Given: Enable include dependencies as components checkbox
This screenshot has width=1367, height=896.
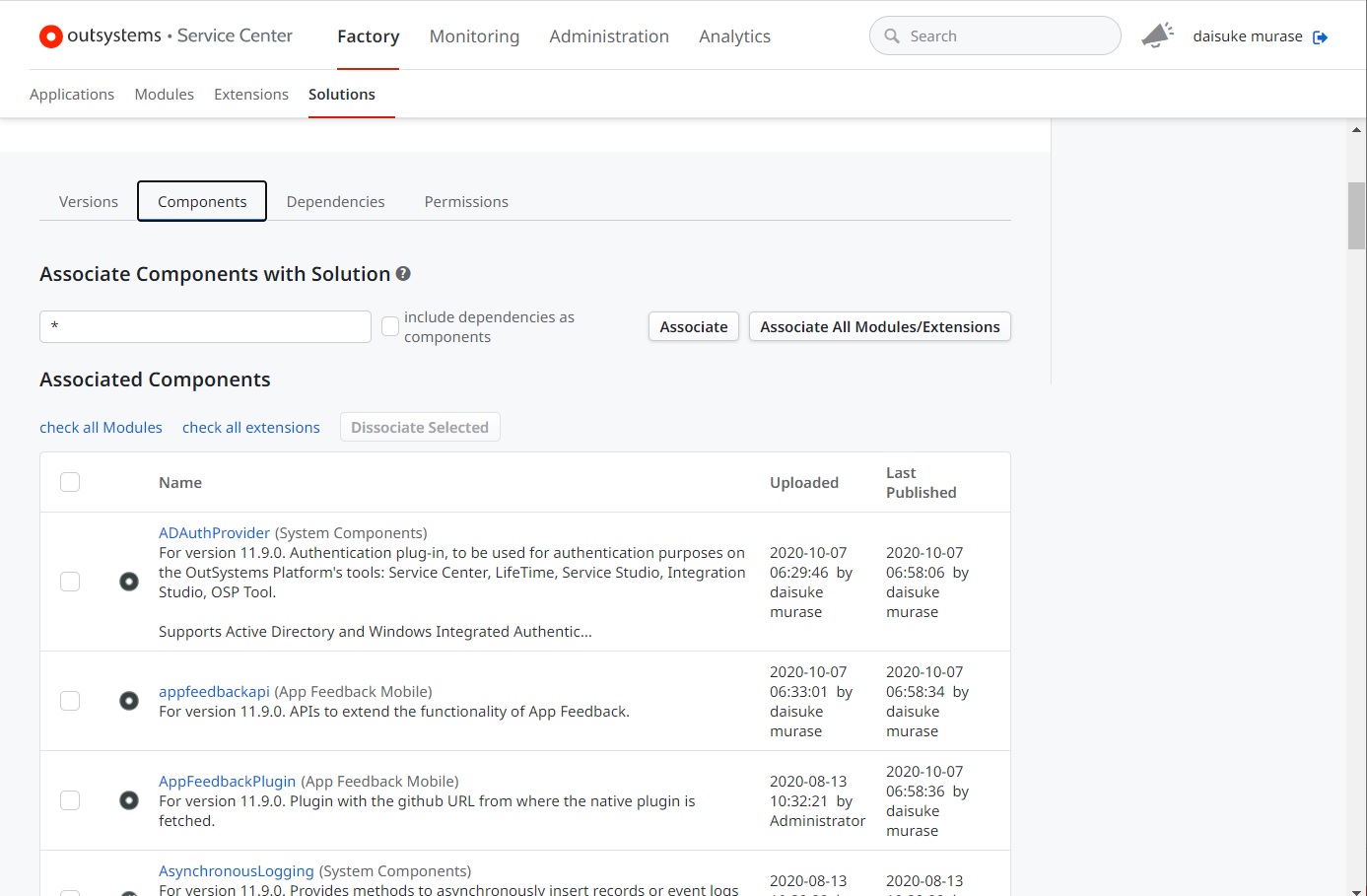Looking at the screenshot, I should (x=390, y=326).
